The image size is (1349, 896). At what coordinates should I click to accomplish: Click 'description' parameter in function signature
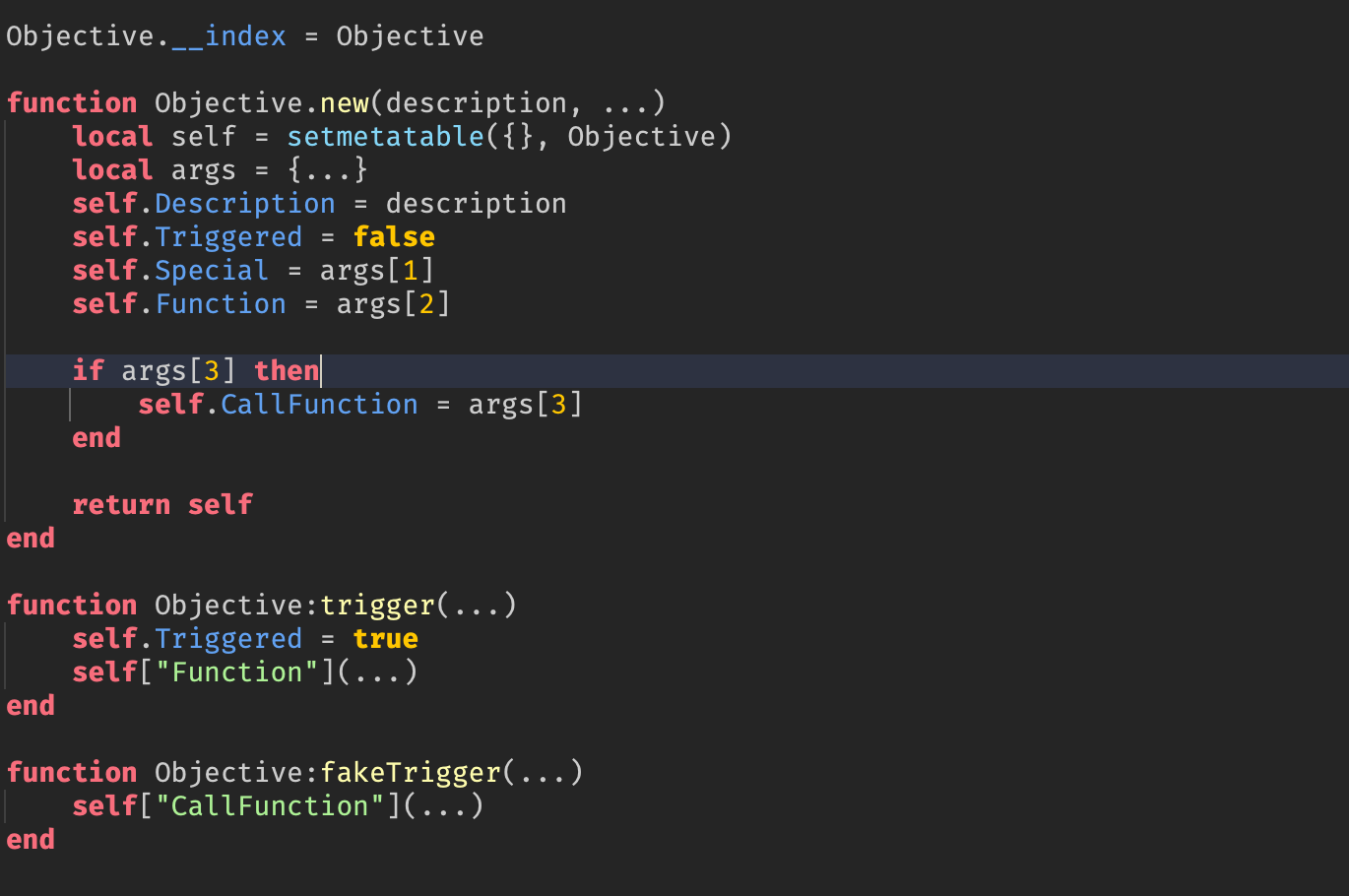coord(476,102)
